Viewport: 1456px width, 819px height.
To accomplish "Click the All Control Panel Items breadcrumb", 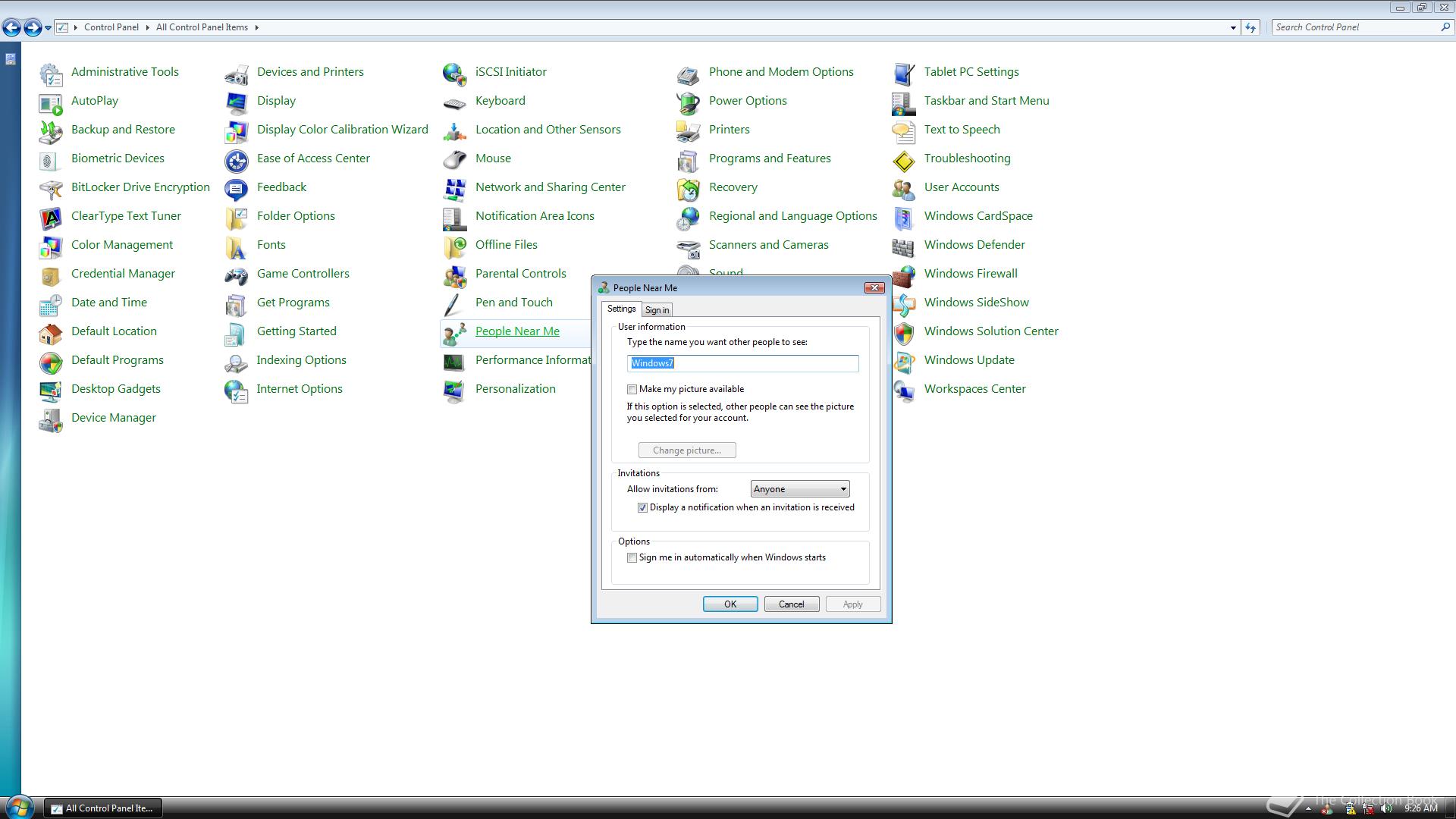I will [202, 27].
